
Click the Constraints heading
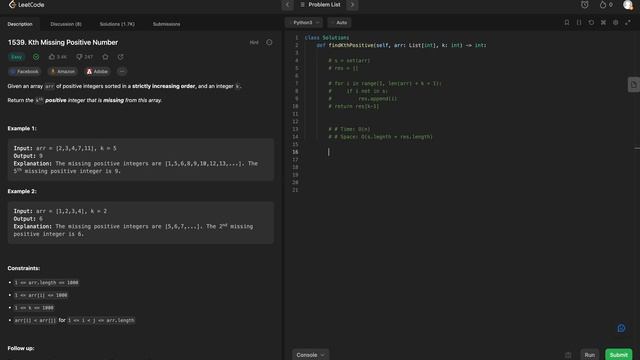pos(24,268)
